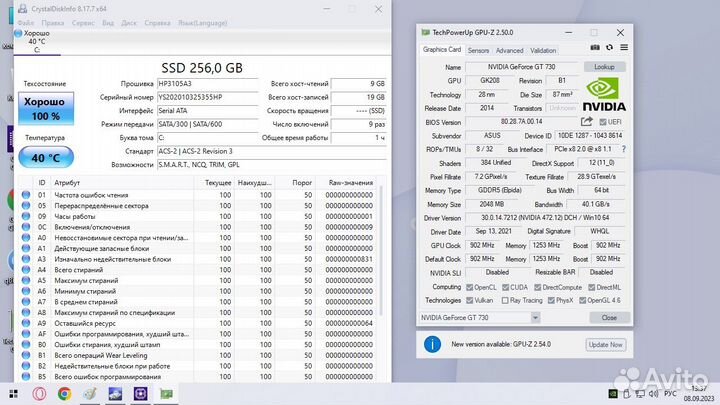Open Opera from the taskbar
720x405 pixels.
39,394
